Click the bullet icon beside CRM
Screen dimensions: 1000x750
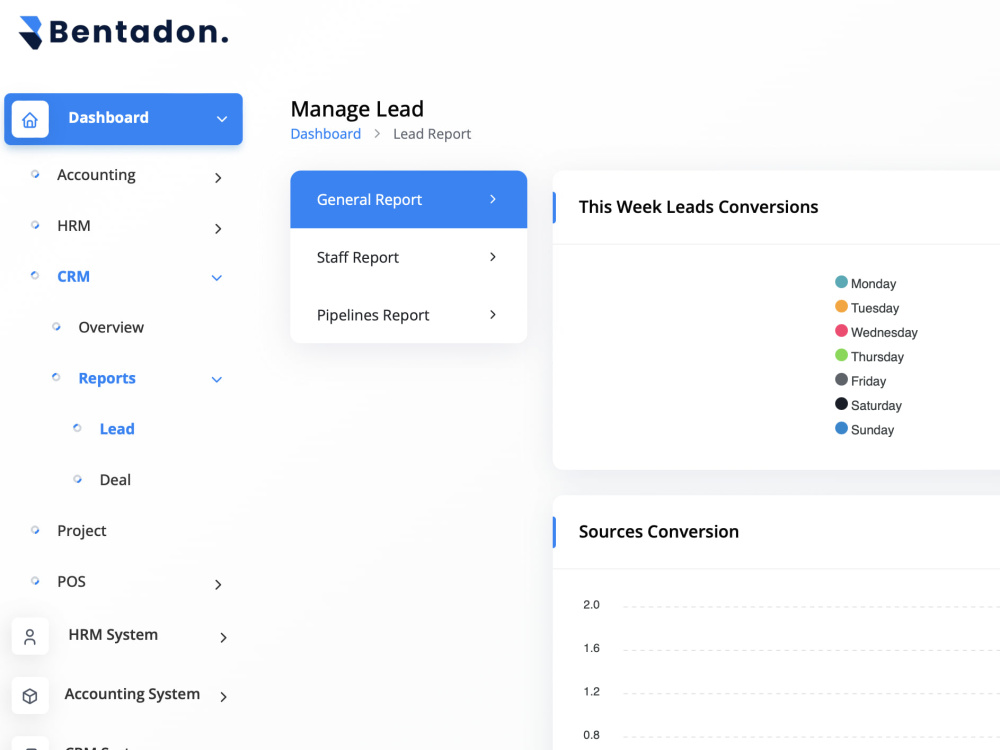[35, 276]
